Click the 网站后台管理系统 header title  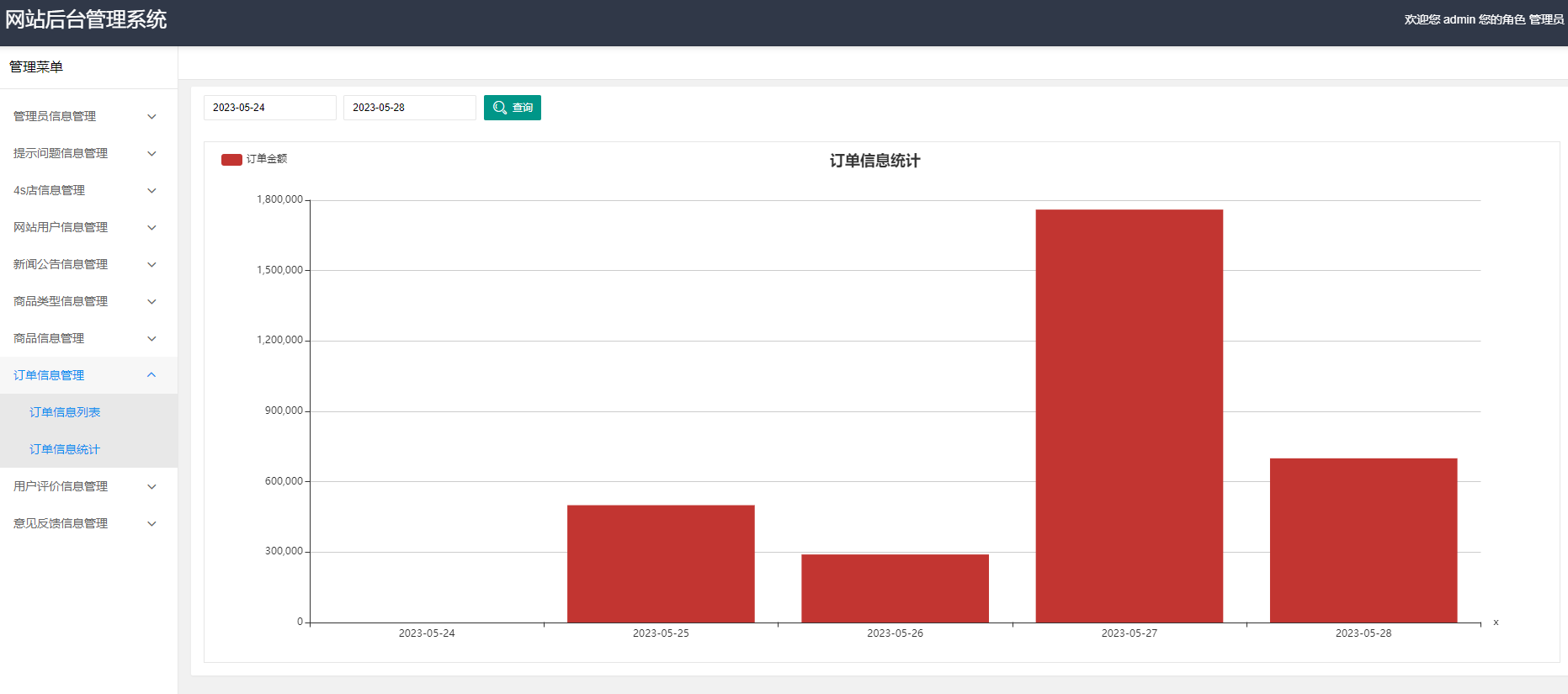click(86, 19)
